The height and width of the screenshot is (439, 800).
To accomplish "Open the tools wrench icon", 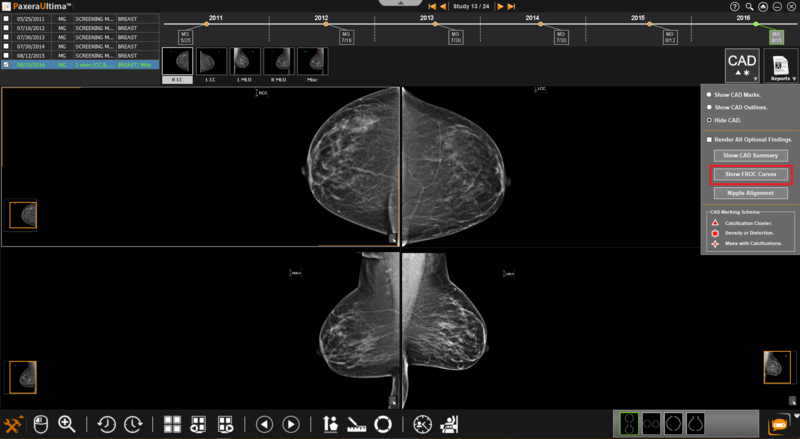I will [14, 424].
